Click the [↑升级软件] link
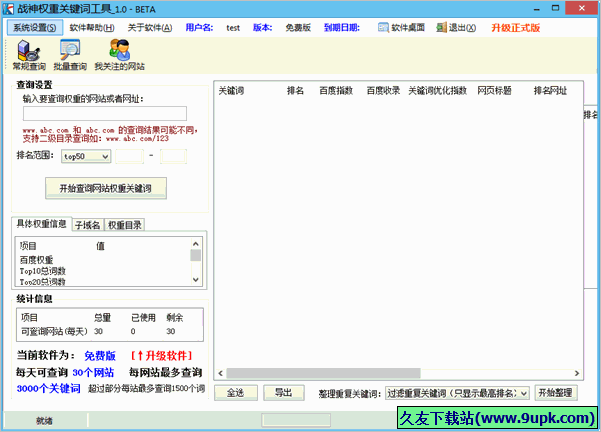Viewport: 601px width, 432px height. click(x=161, y=355)
